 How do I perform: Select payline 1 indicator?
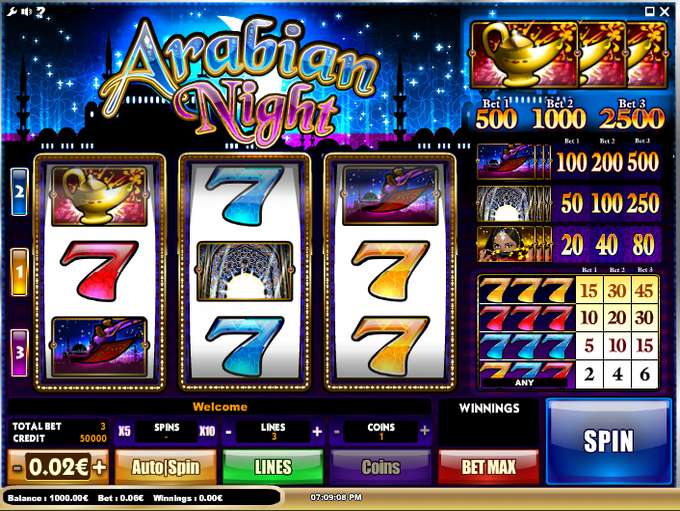[x=19, y=272]
